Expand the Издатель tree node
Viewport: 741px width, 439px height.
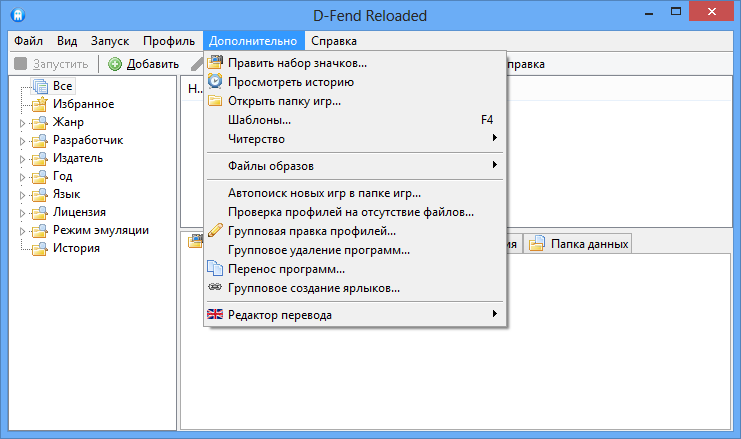(x=22, y=159)
